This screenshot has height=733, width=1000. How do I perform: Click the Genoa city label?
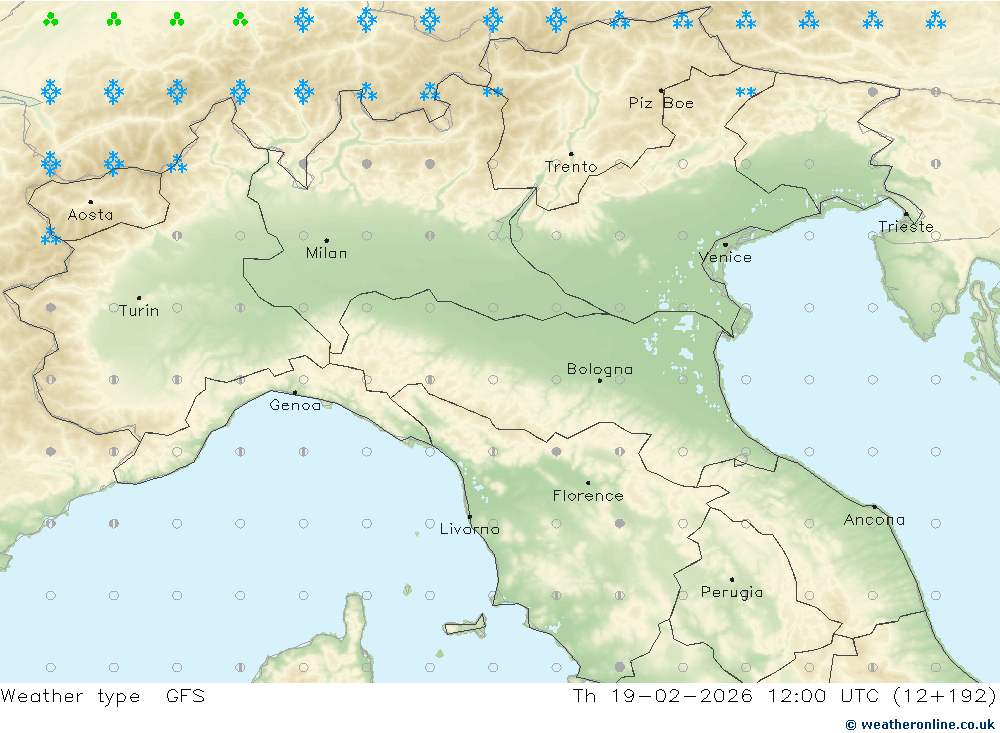point(295,405)
